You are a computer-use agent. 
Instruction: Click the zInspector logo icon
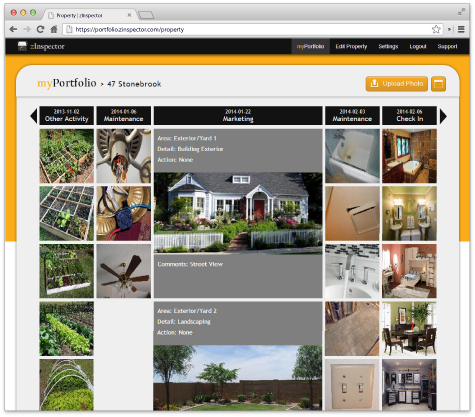coord(22,46)
